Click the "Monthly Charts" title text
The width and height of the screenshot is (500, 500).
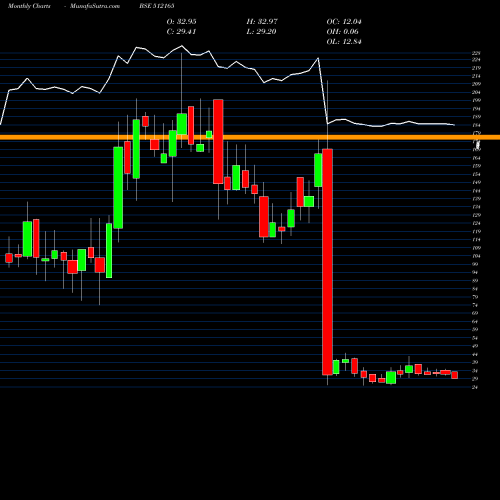[29, 6]
